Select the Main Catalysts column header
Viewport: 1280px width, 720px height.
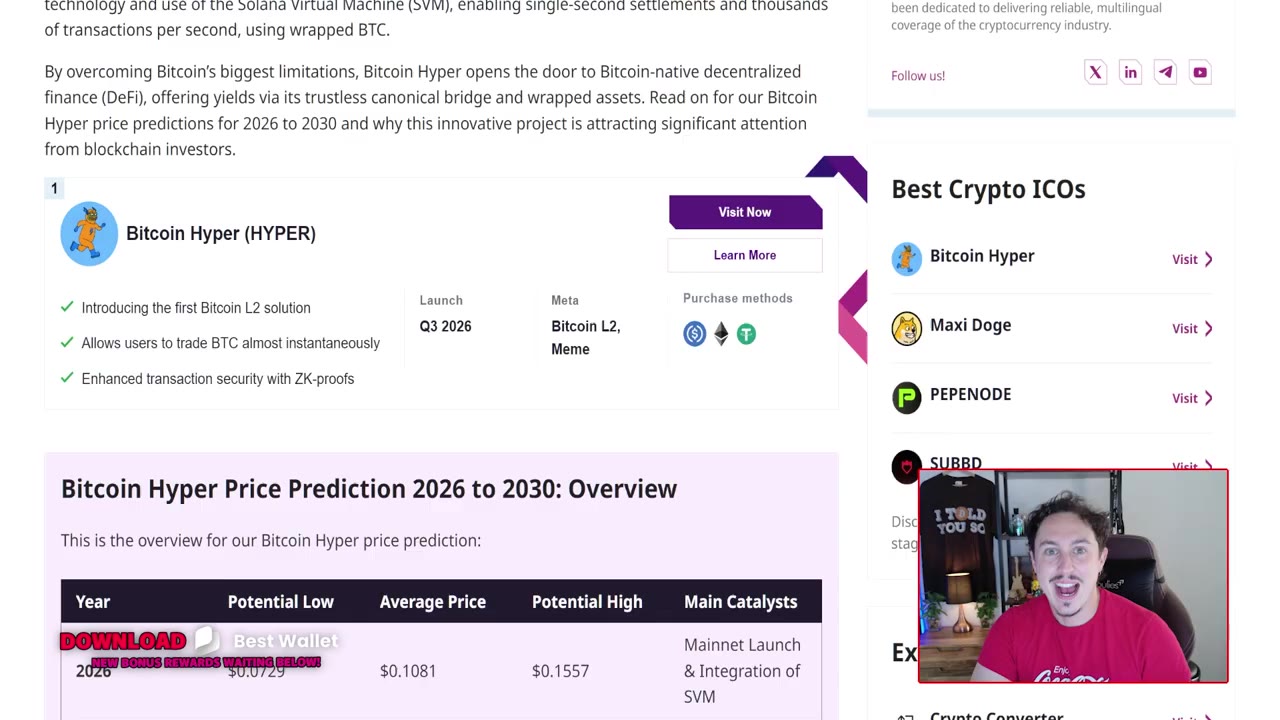pyautogui.click(x=741, y=602)
